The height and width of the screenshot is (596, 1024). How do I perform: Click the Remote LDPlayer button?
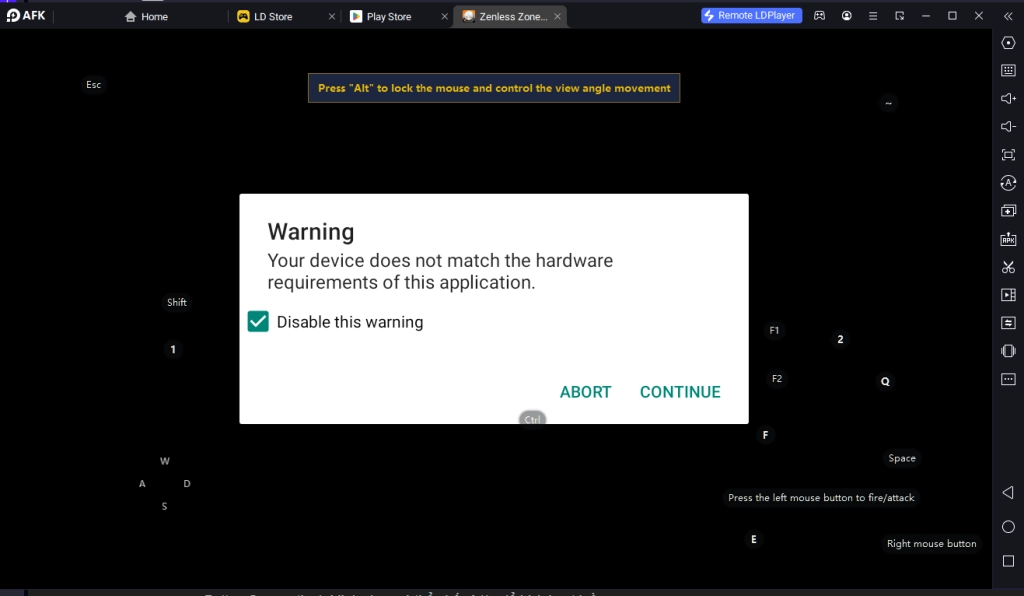tap(751, 15)
